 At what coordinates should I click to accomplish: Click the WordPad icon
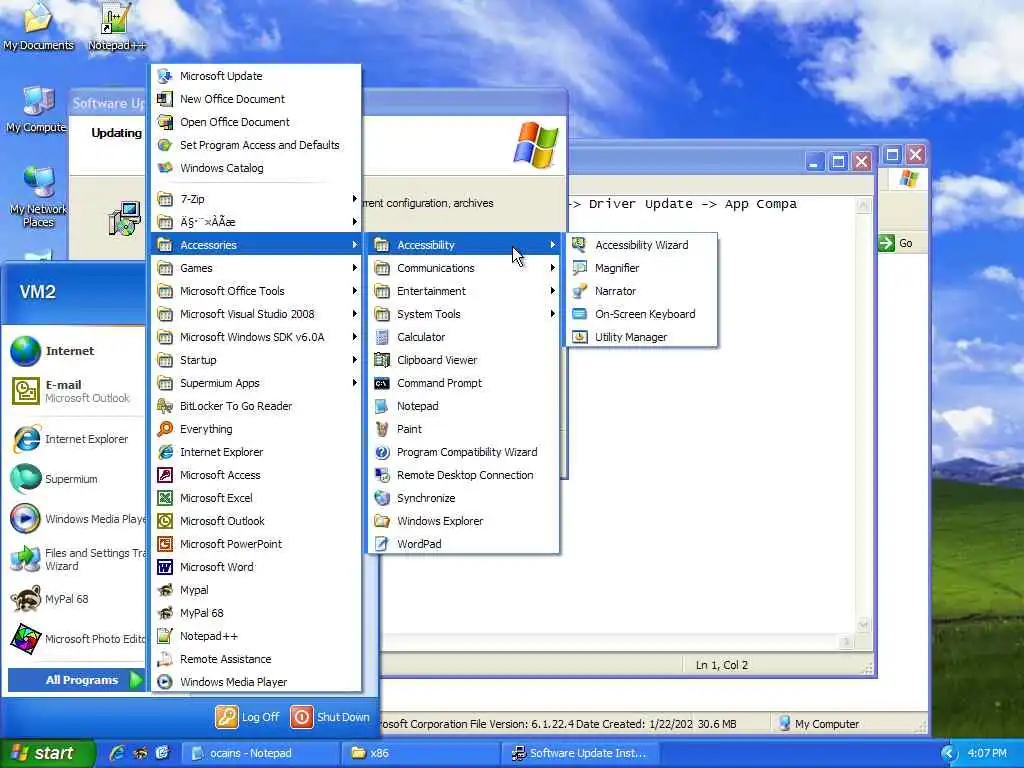click(x=382, y=544)
